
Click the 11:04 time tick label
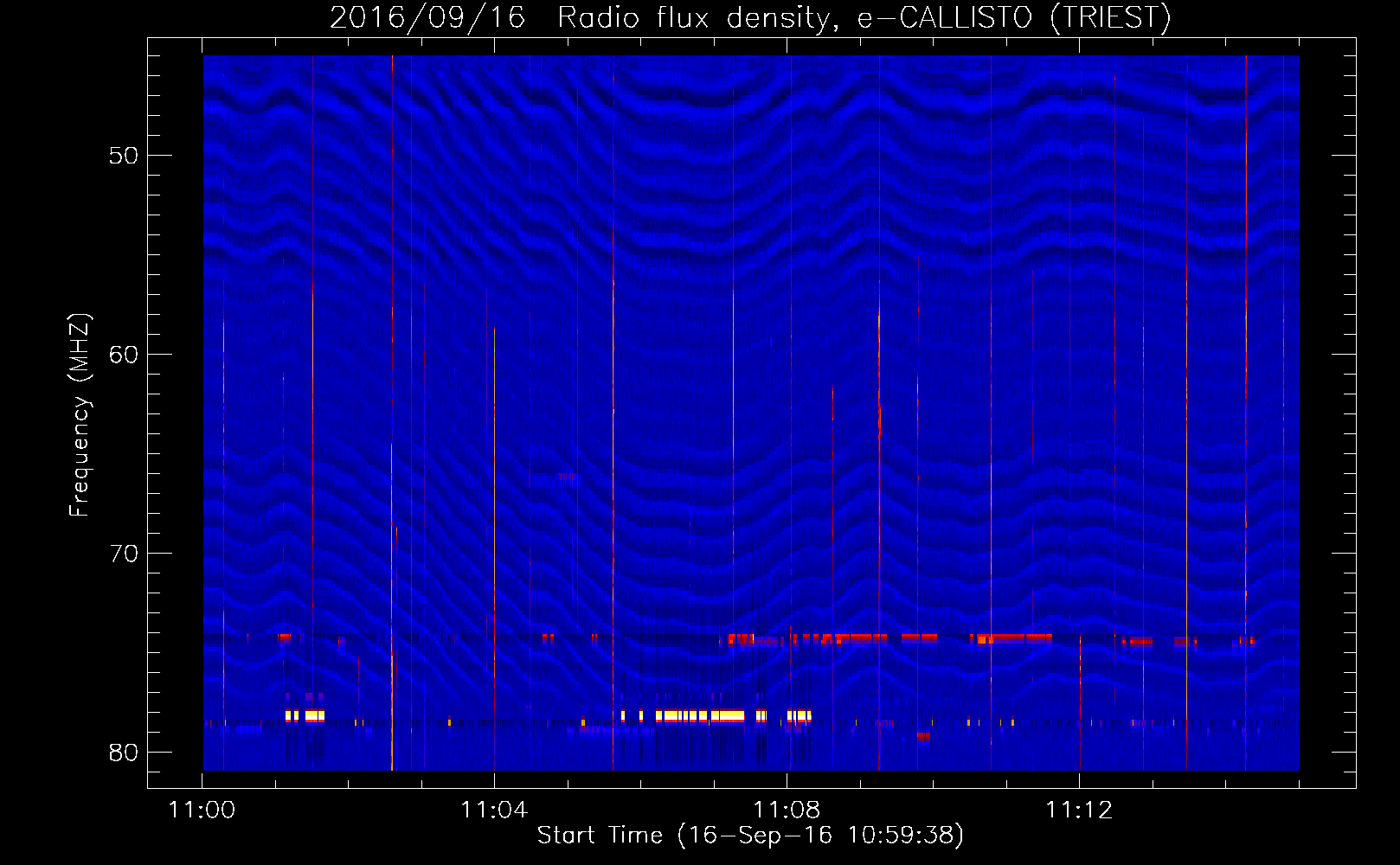[x=494, y=810]
